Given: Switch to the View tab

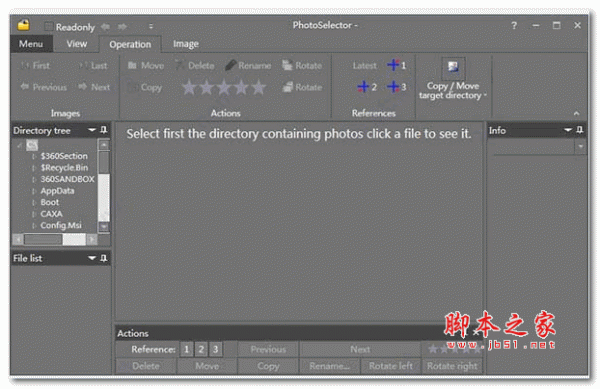Looking at the screenshot, I should pos(77,44).
